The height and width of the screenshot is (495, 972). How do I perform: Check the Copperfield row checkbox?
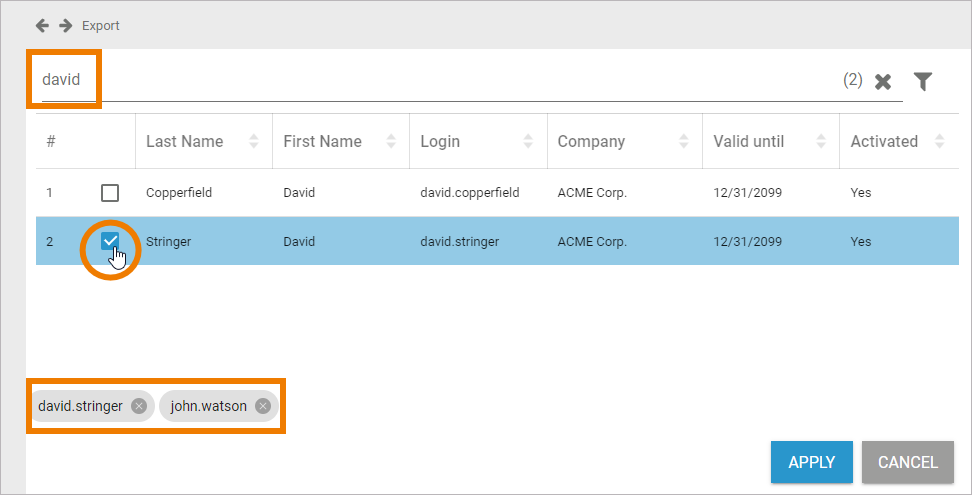point(110,193)
